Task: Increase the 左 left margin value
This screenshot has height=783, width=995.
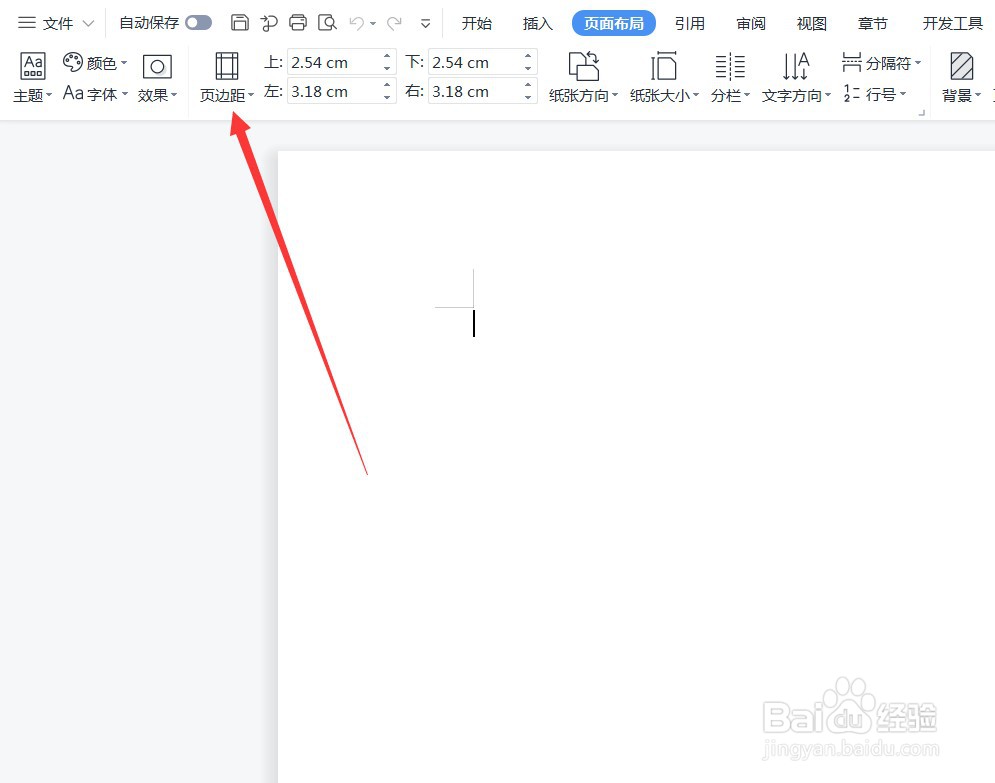Action: 387,85
